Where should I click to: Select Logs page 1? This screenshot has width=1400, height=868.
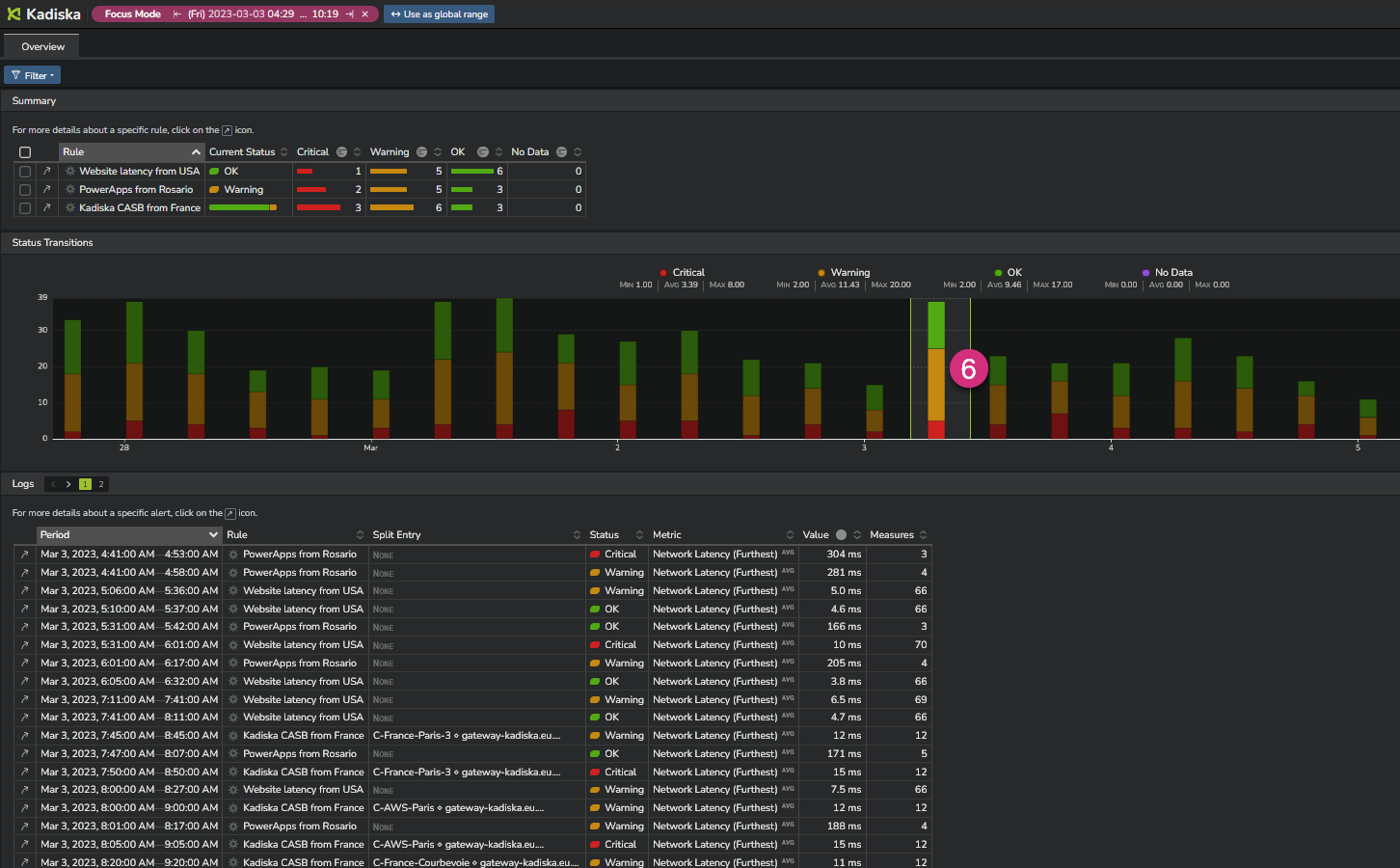[85, 484]
